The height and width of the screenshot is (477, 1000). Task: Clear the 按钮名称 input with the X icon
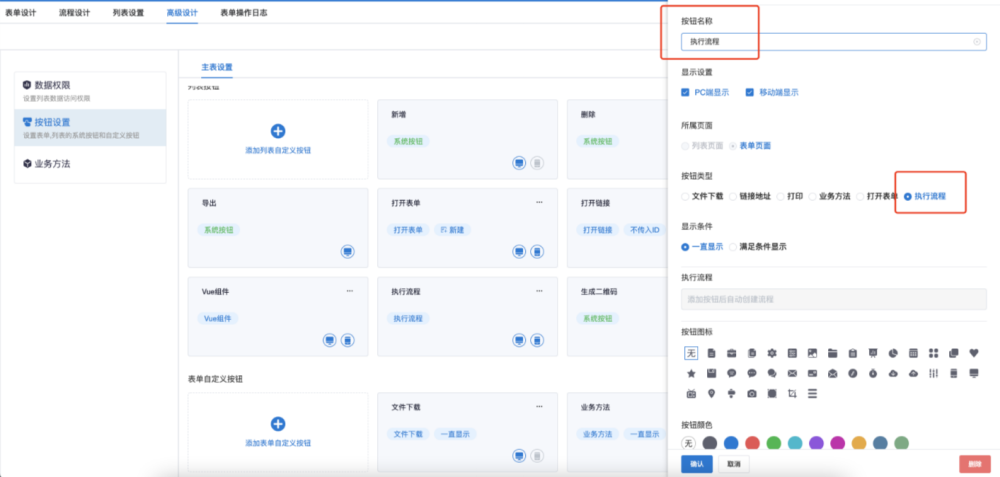[x=977, y=42]
